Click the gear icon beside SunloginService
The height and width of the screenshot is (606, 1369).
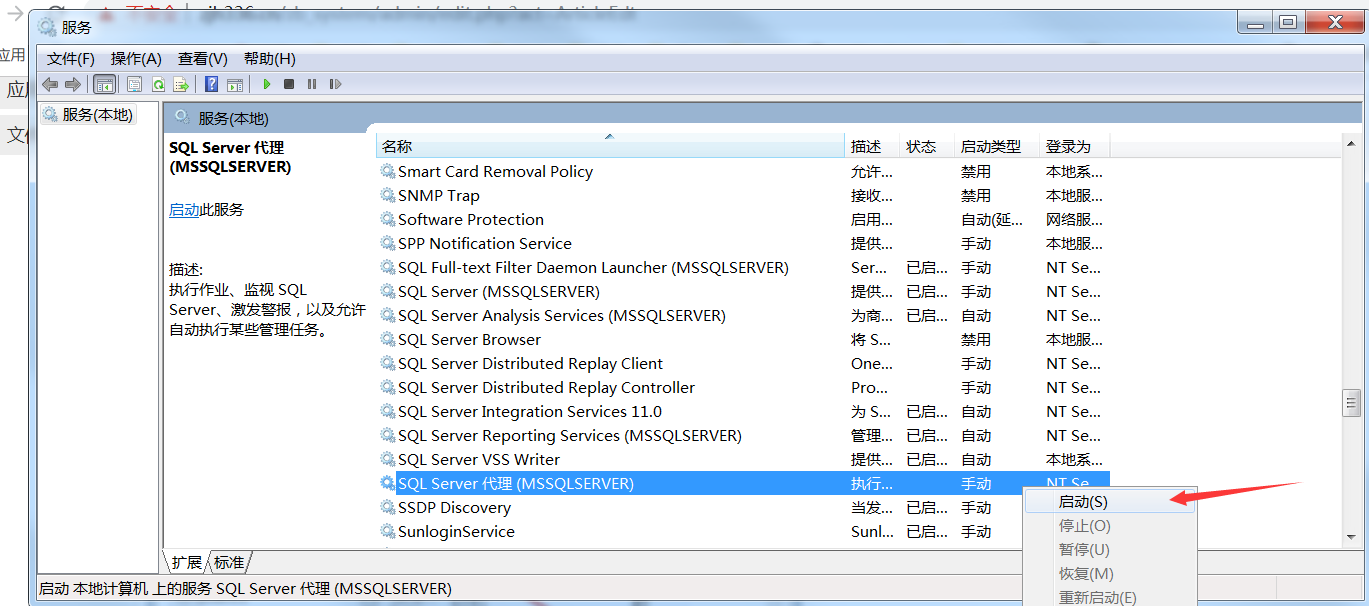388,532
